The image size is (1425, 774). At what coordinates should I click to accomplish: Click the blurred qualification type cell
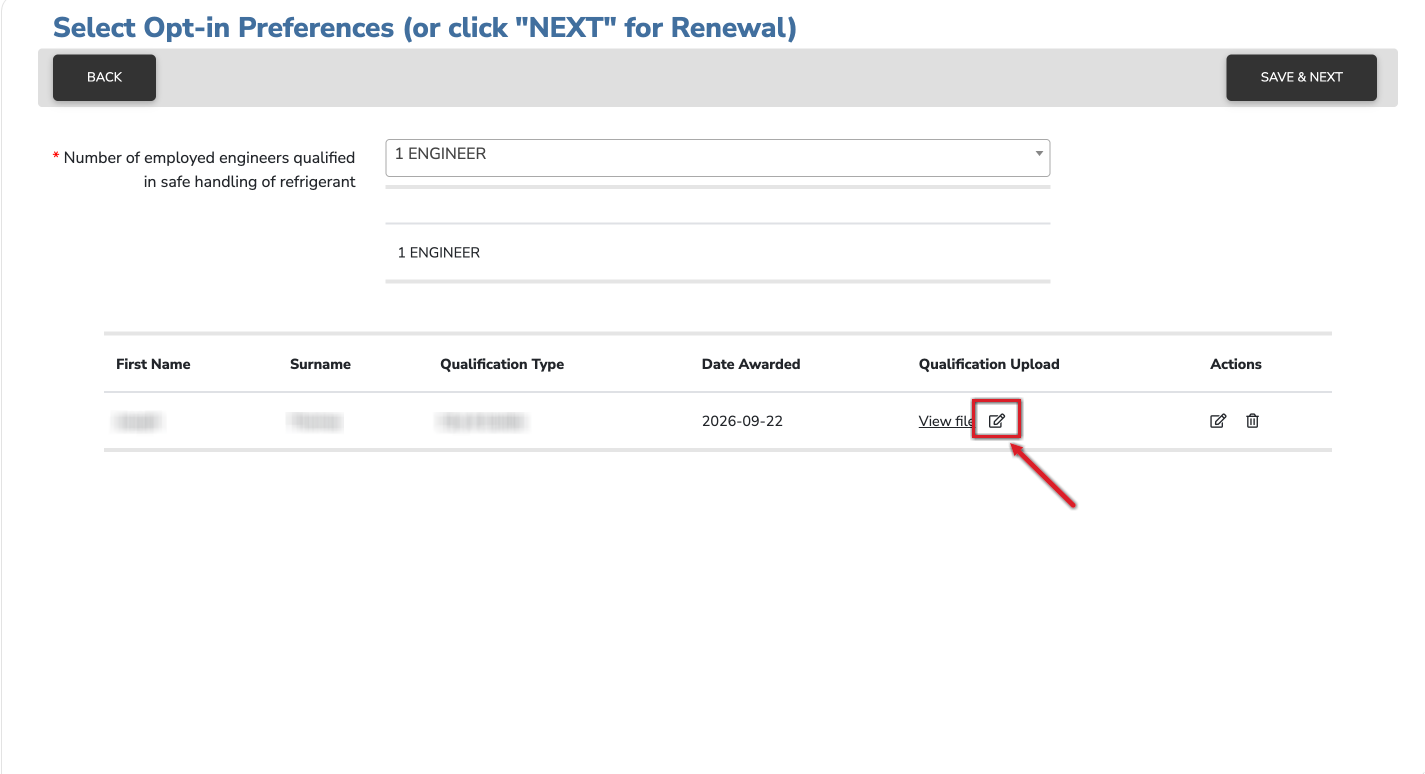point(482,422)
